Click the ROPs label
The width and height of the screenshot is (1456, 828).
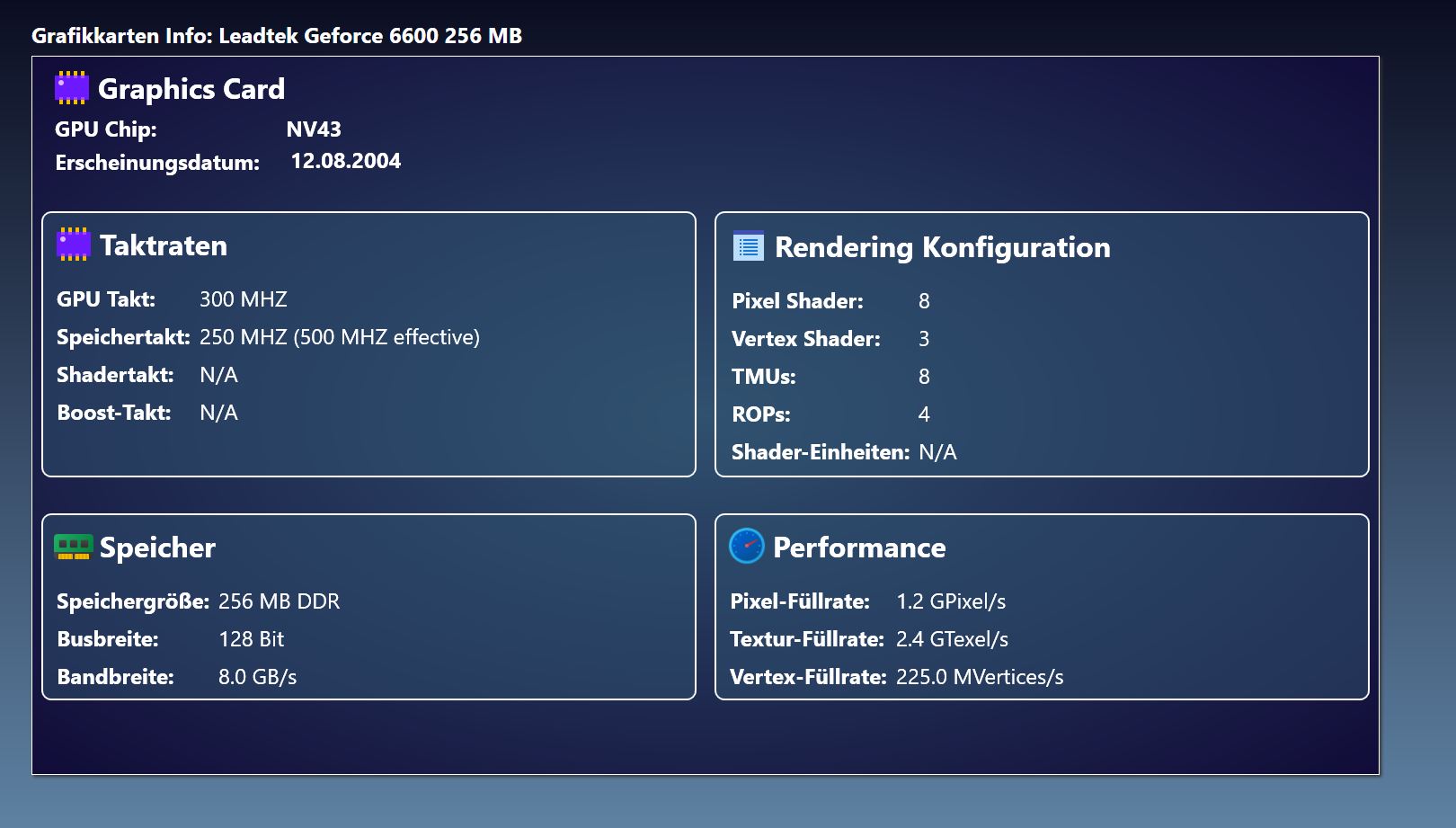tap(761, 414)
